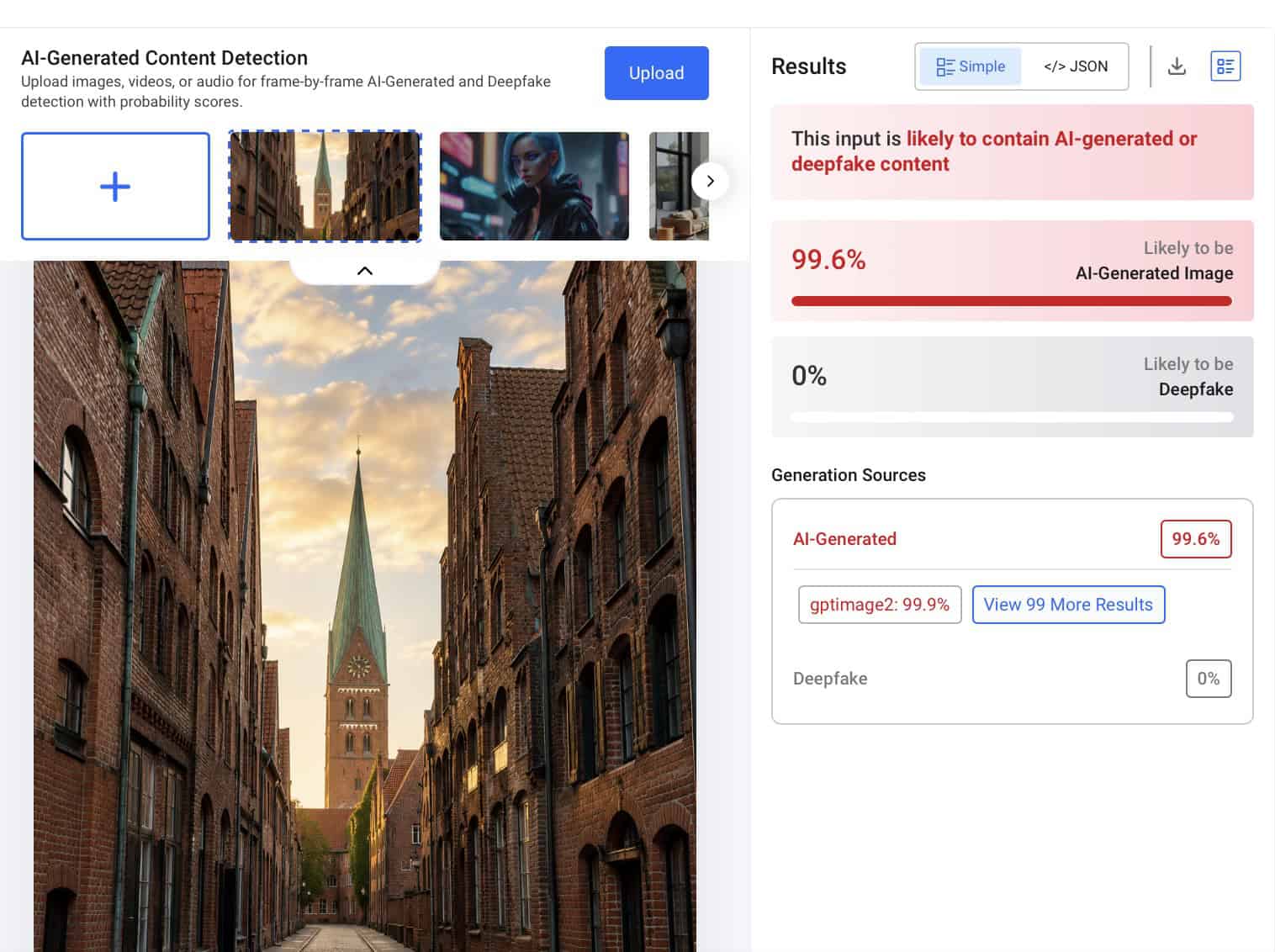This screenshot has height=952, width=1275.
Task: Download the results with the download icon
Action: pos(1177,66)
